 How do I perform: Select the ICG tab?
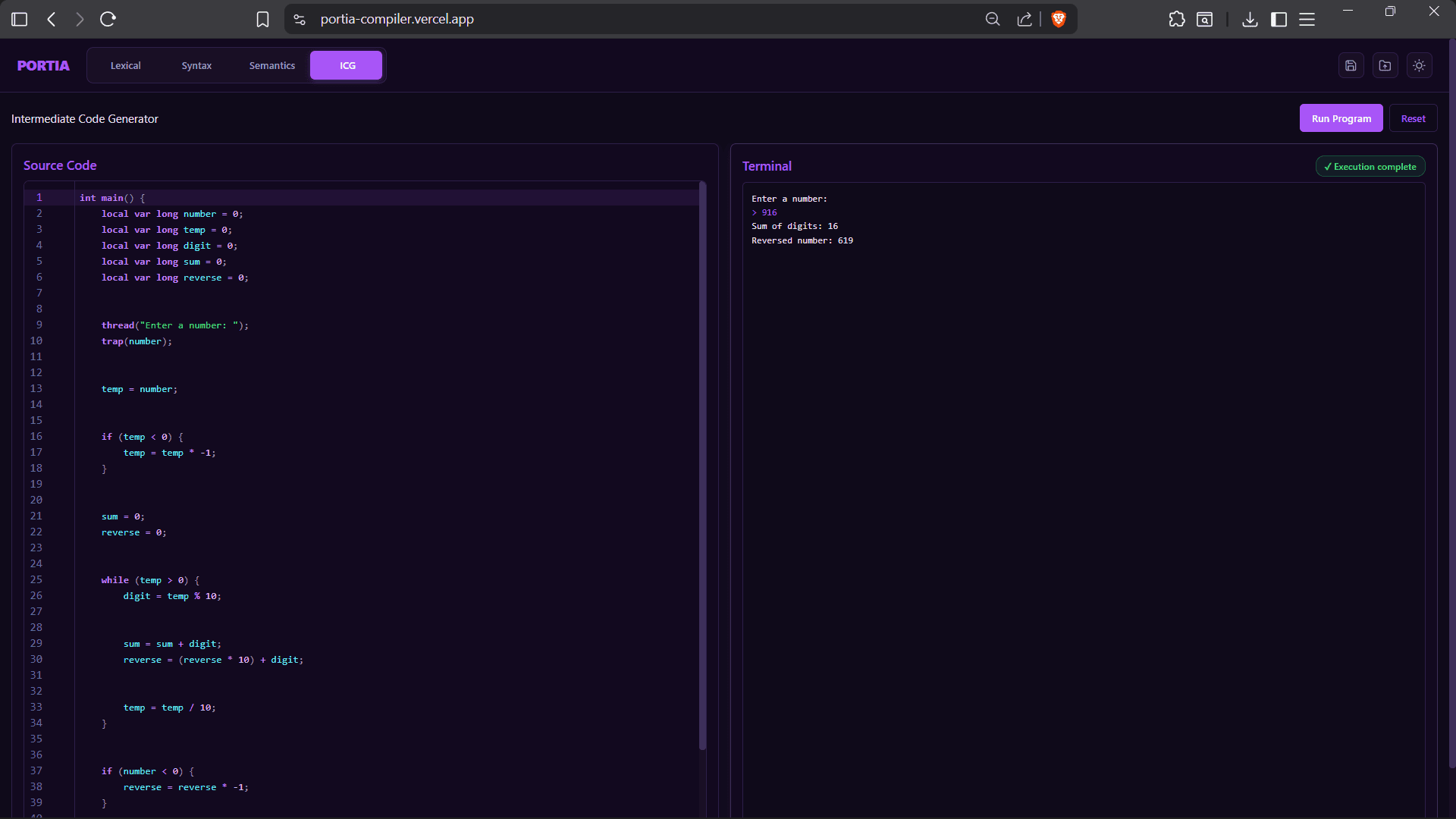pyautogui.click(x=347, y=65)
